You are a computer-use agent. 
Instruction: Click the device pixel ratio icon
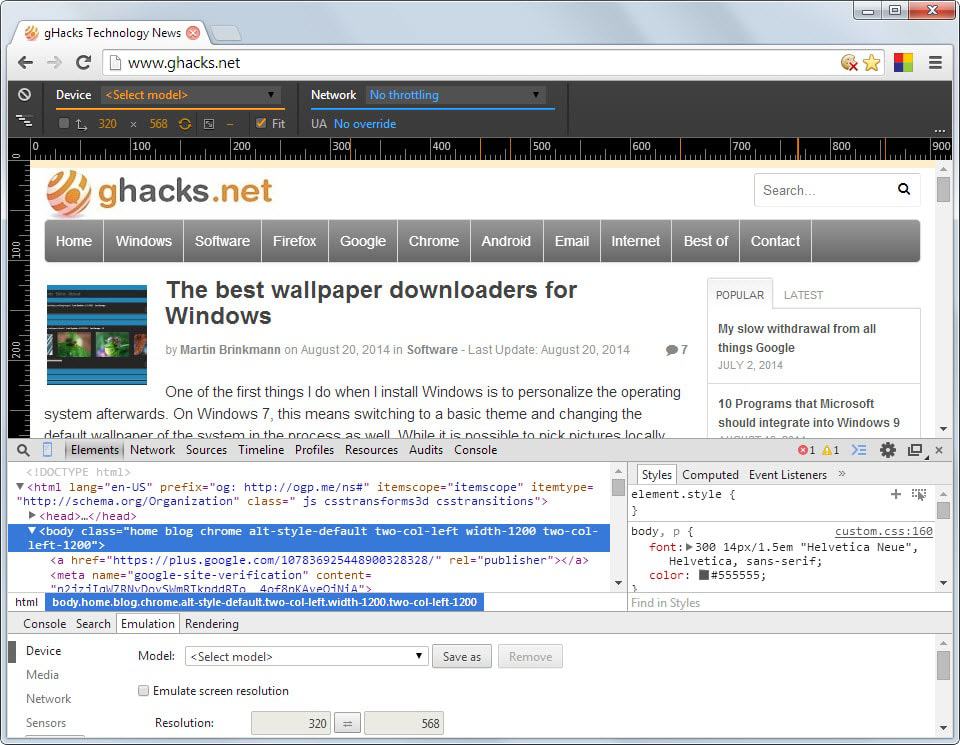pos(209,124)
